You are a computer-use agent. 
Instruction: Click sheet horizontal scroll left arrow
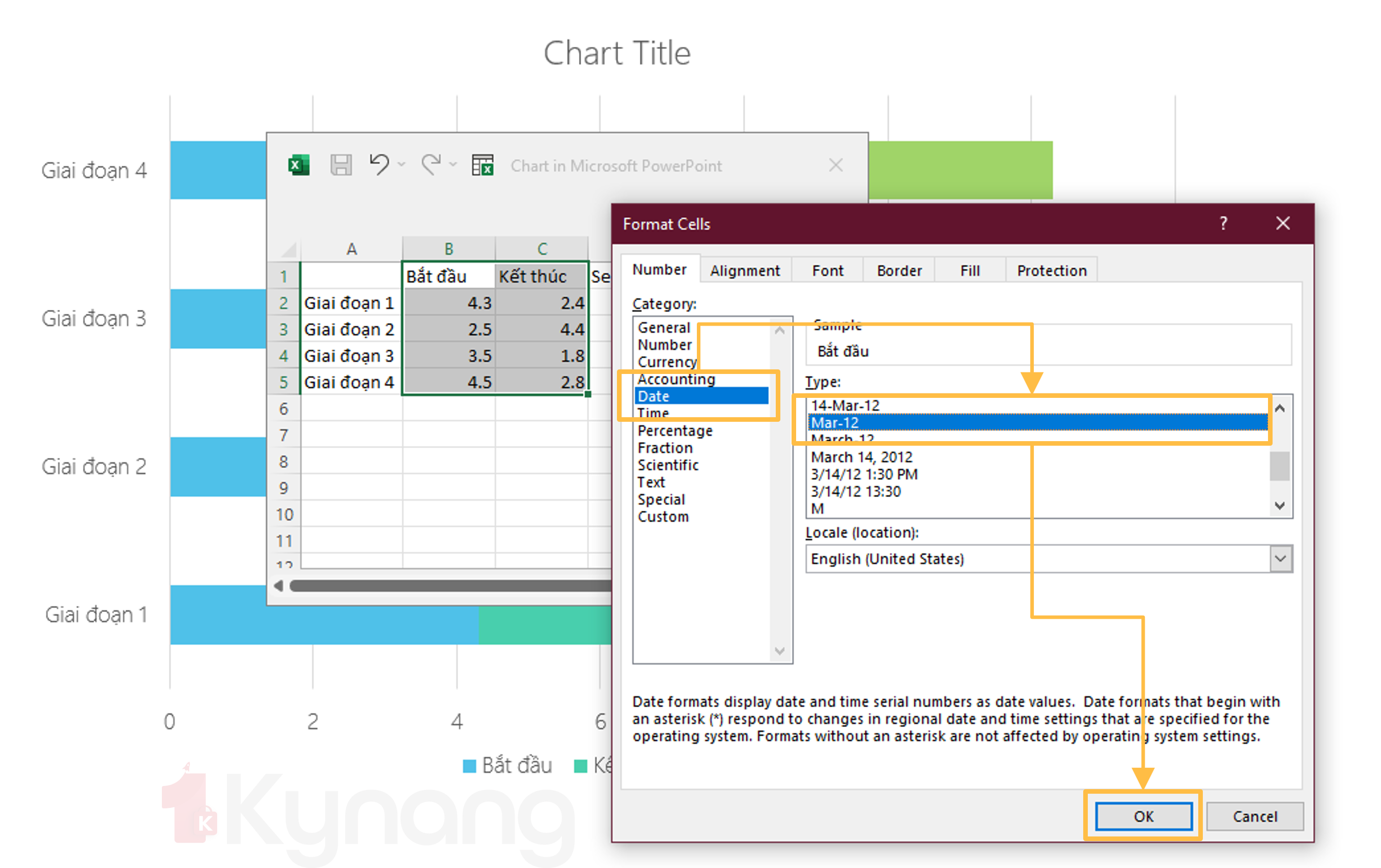click(279, 585)
